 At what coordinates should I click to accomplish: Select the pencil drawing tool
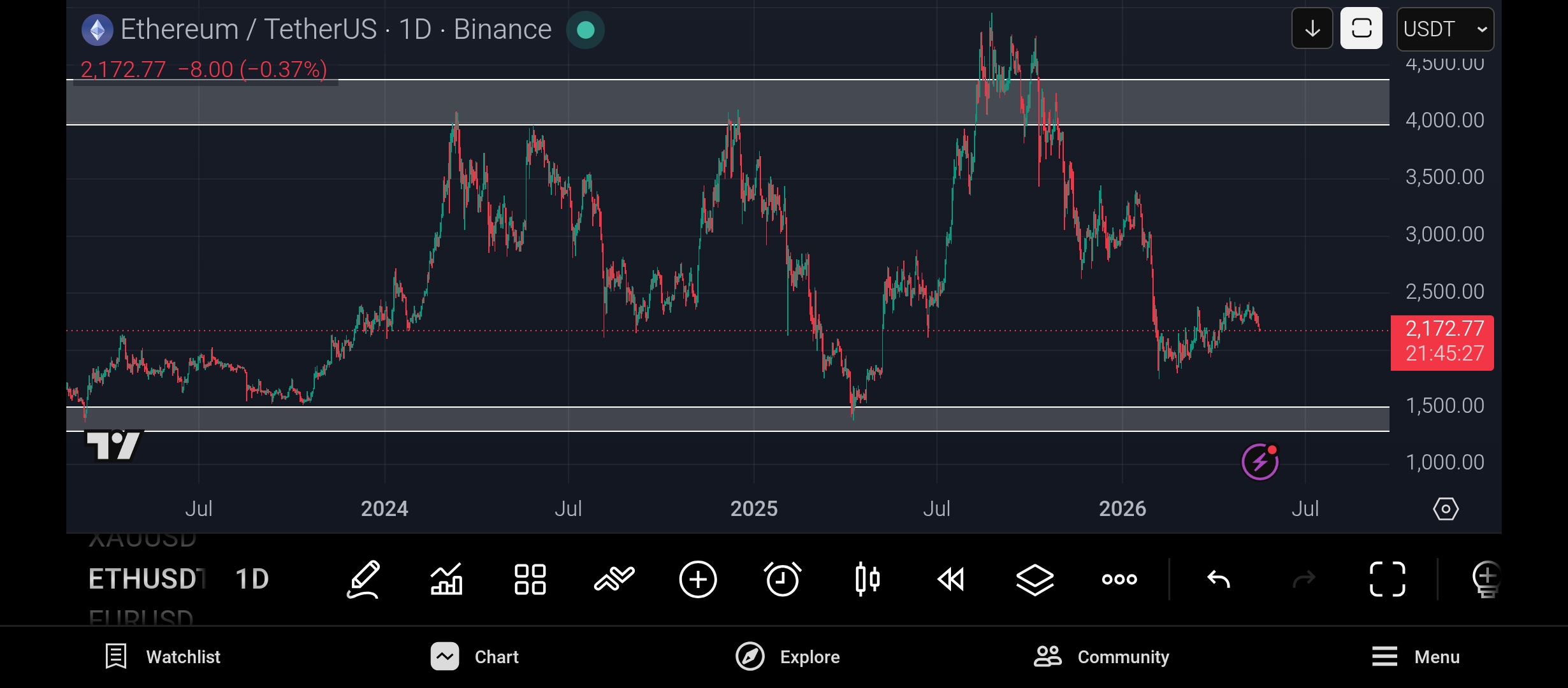(x=363, y=579)
